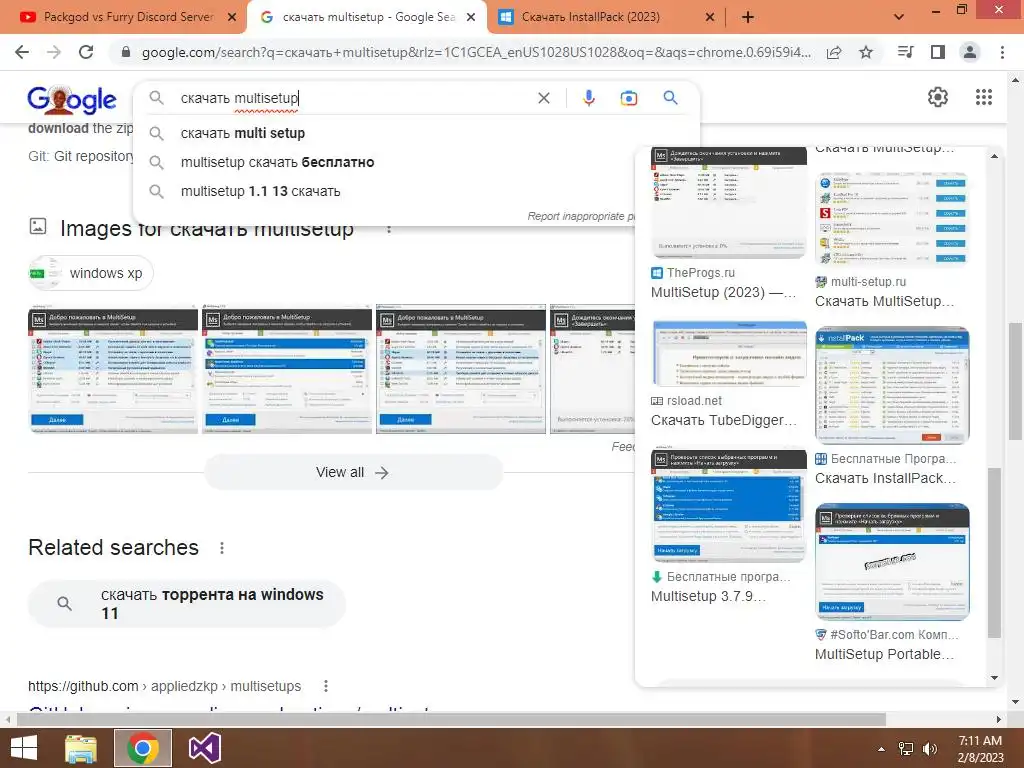Choose suggestion 'multisetup скачать бесплатно'
Screen dimensions: 1024x768
(x=416, y=162)
